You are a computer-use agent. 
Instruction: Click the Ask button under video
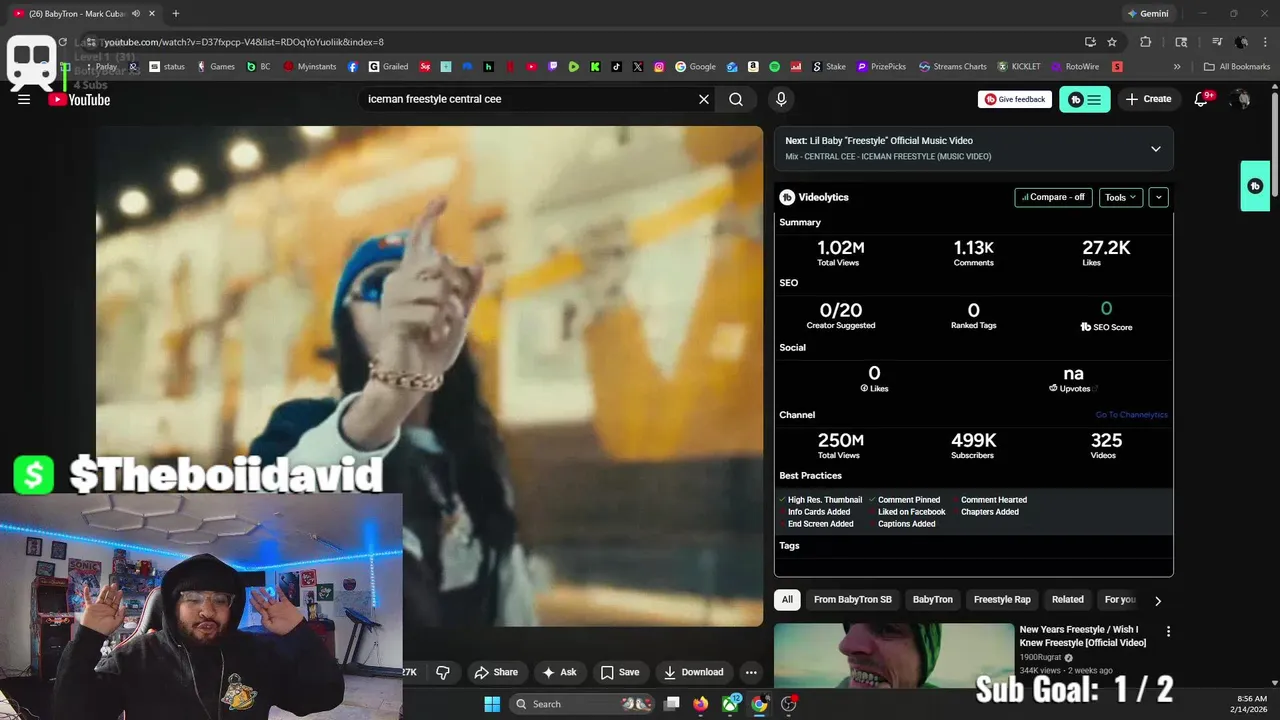point(559,672)
